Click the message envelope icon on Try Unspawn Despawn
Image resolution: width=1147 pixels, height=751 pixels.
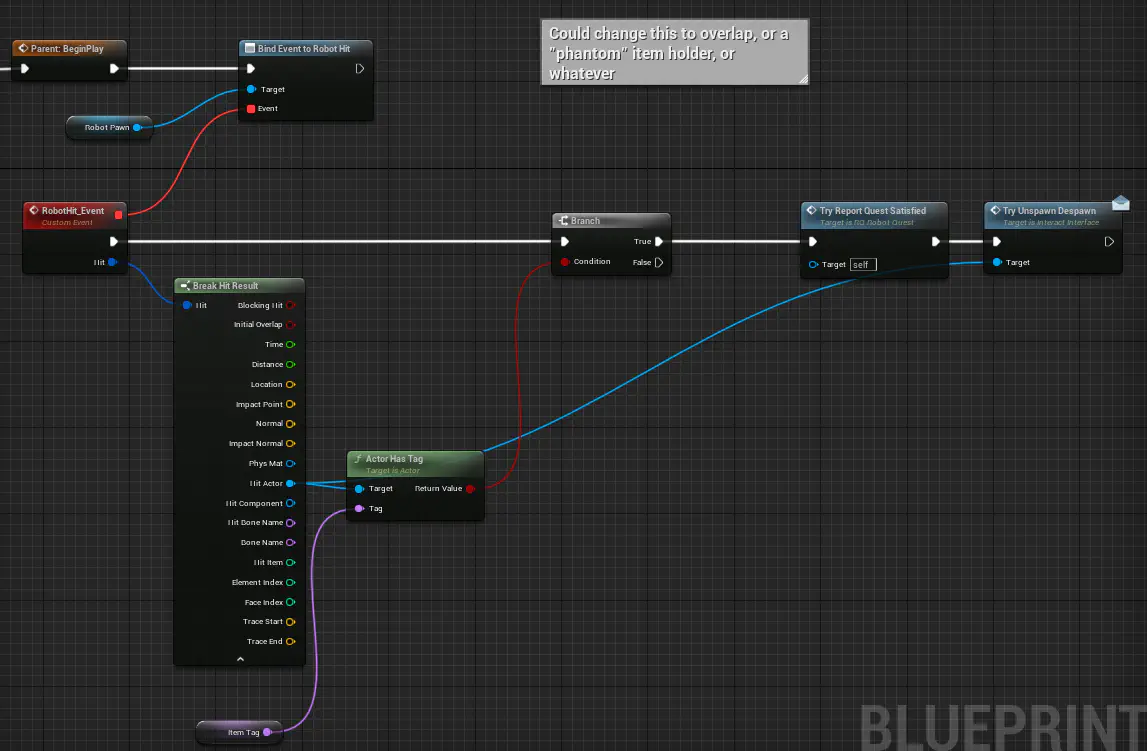(x=1121, y=203)
